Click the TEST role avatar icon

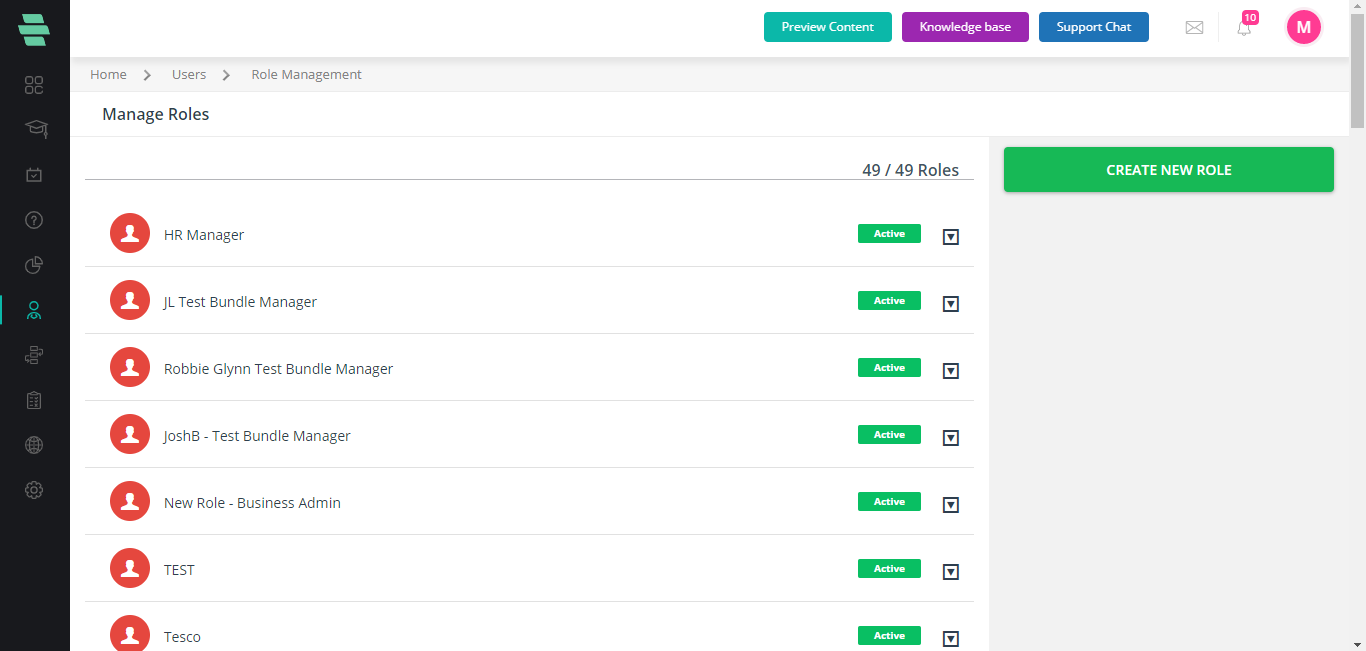click(x=130, y=568)
